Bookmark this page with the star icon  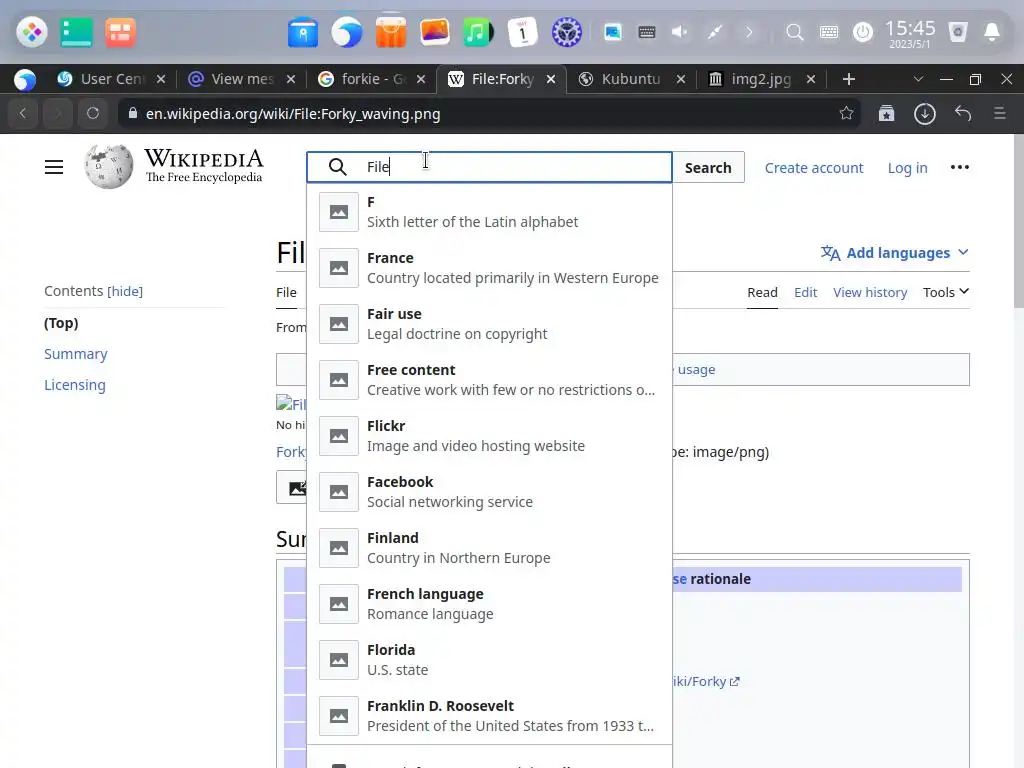[846, 114]
